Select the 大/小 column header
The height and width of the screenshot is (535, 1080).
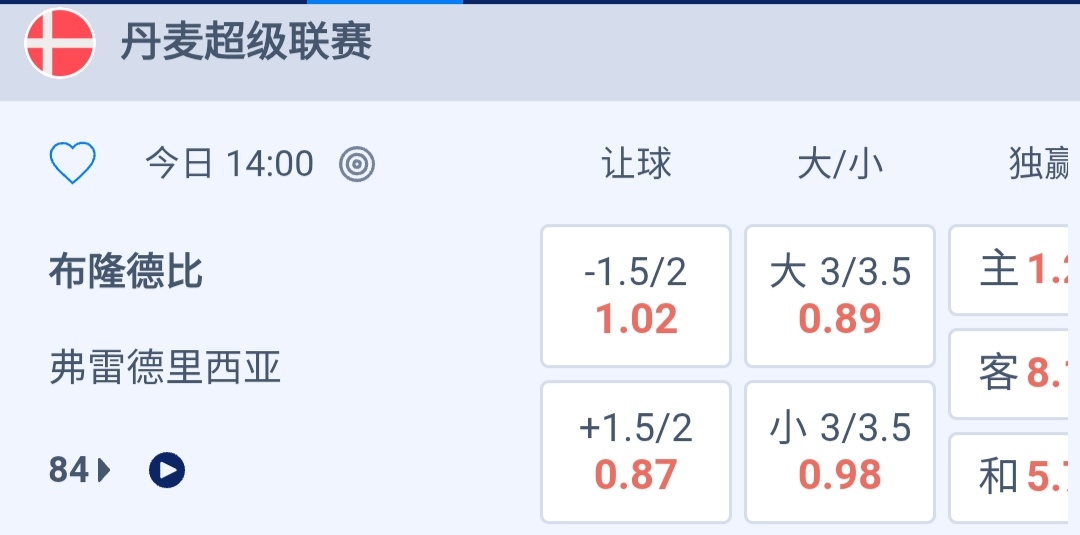[840, 164]
